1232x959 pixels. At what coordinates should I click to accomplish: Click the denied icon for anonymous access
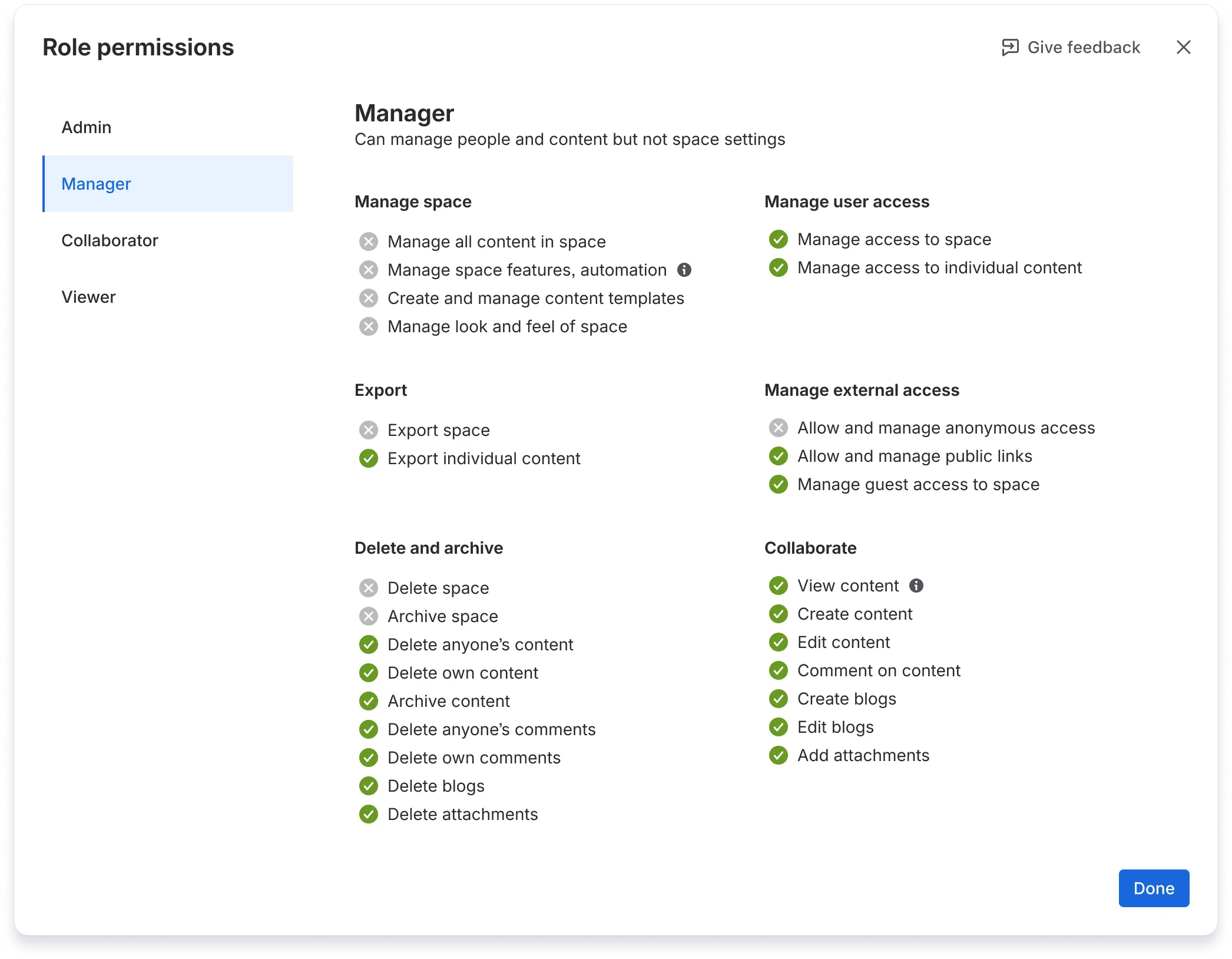pyautogui.click(x=779, y=428)
